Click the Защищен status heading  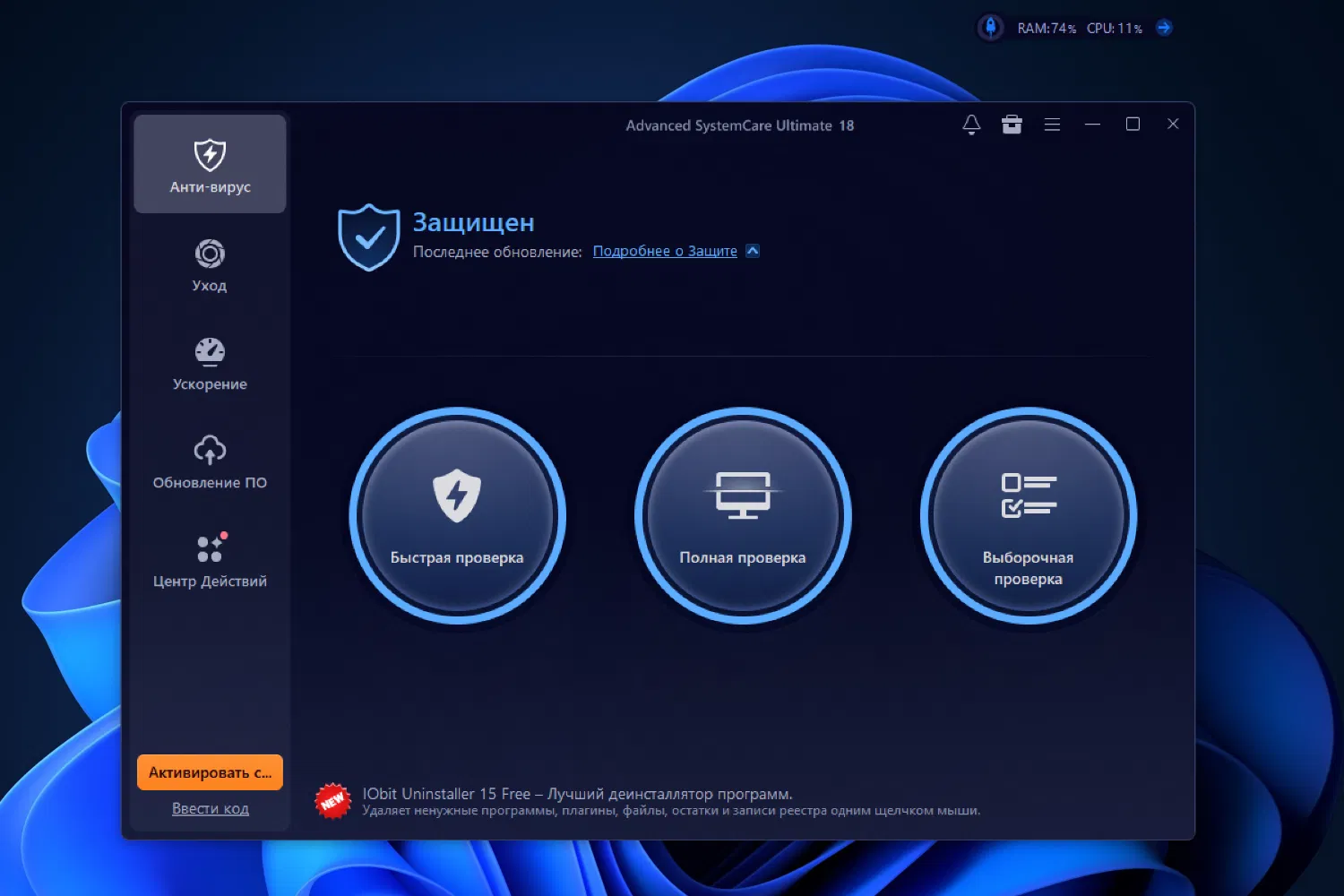[x=473, y=222]
